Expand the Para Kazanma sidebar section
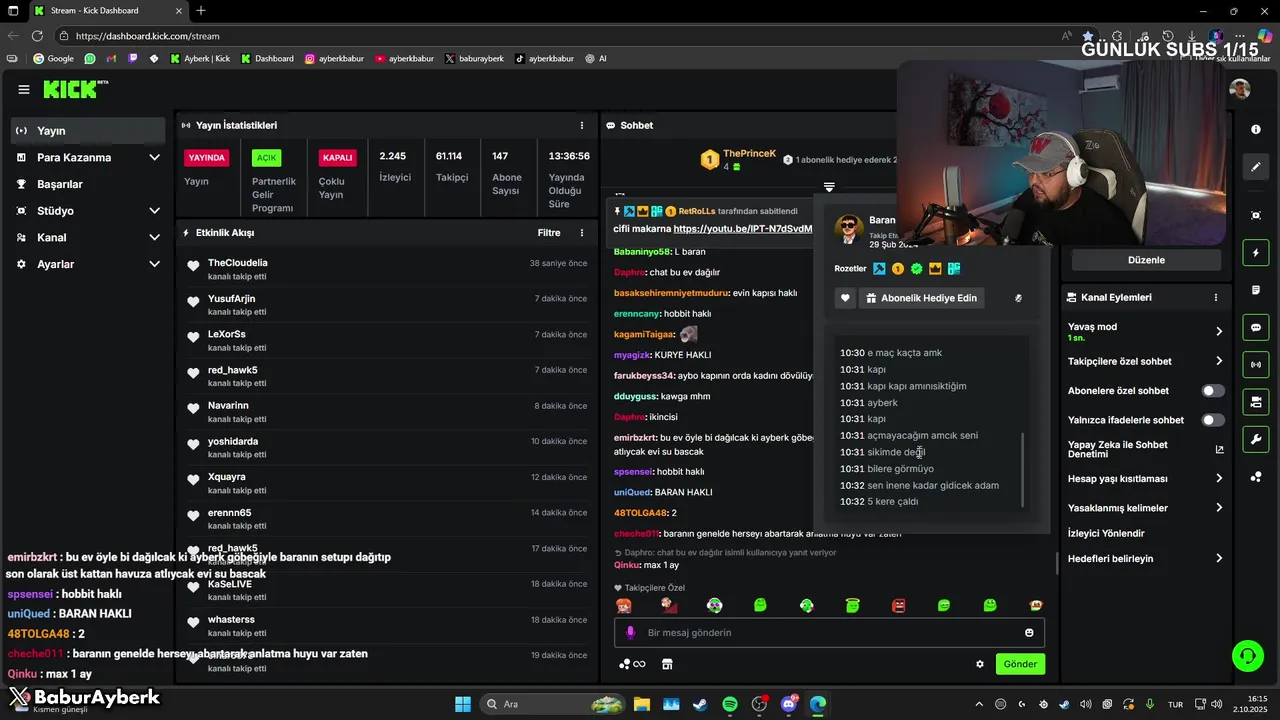This screenshot has height=720, width=1280. click(154, 158)
